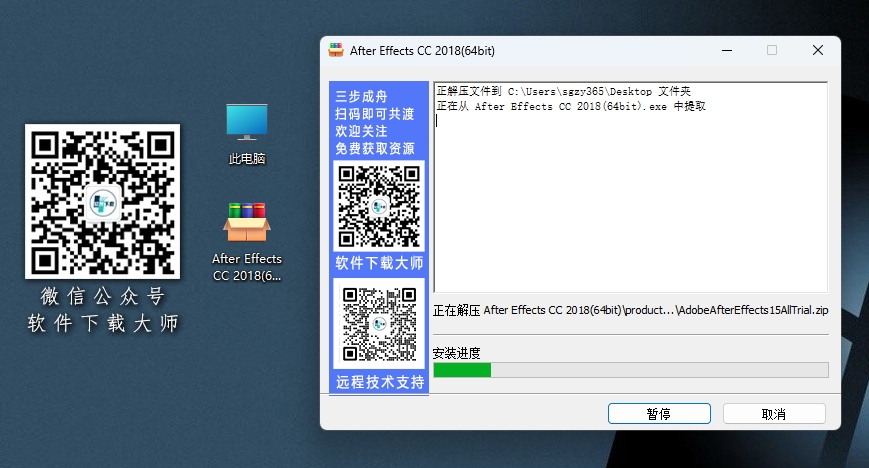Click the 暂停 button
Viewport: 869px width, 468px height.
[x=659, y=414]
